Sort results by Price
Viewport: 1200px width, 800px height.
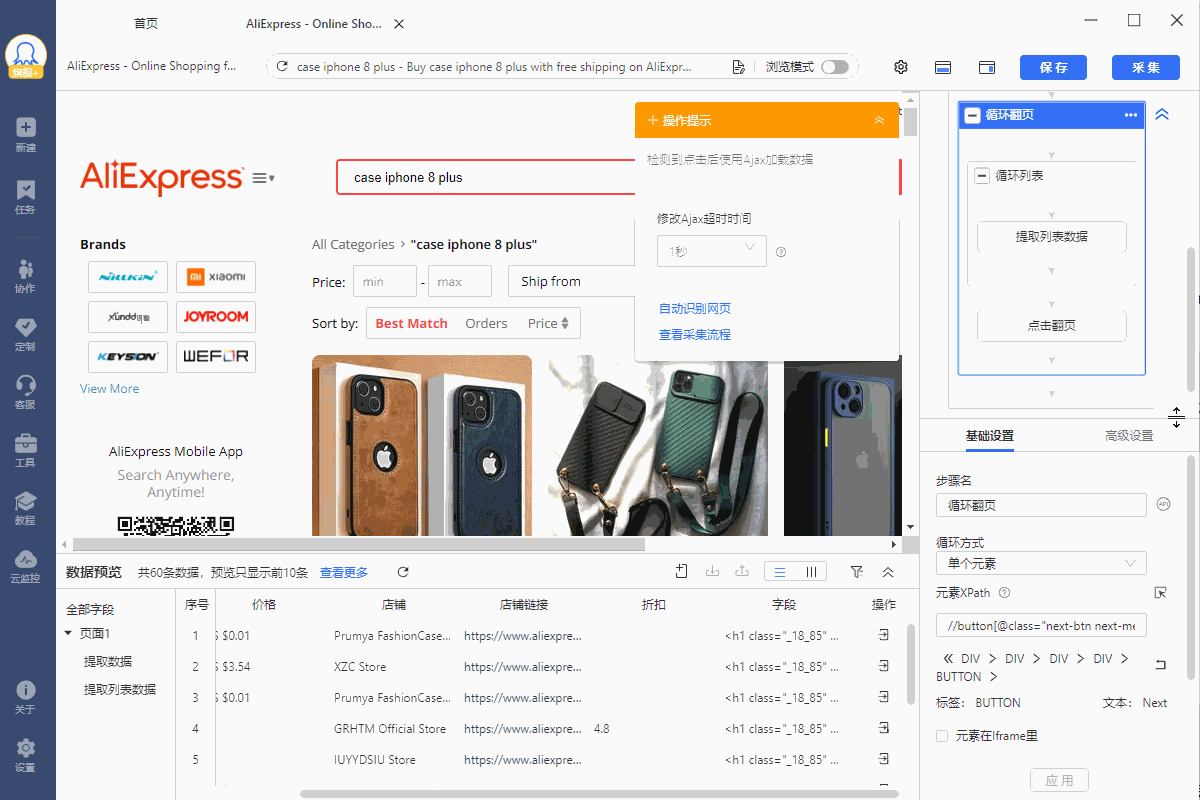click(x=548, y=323)
